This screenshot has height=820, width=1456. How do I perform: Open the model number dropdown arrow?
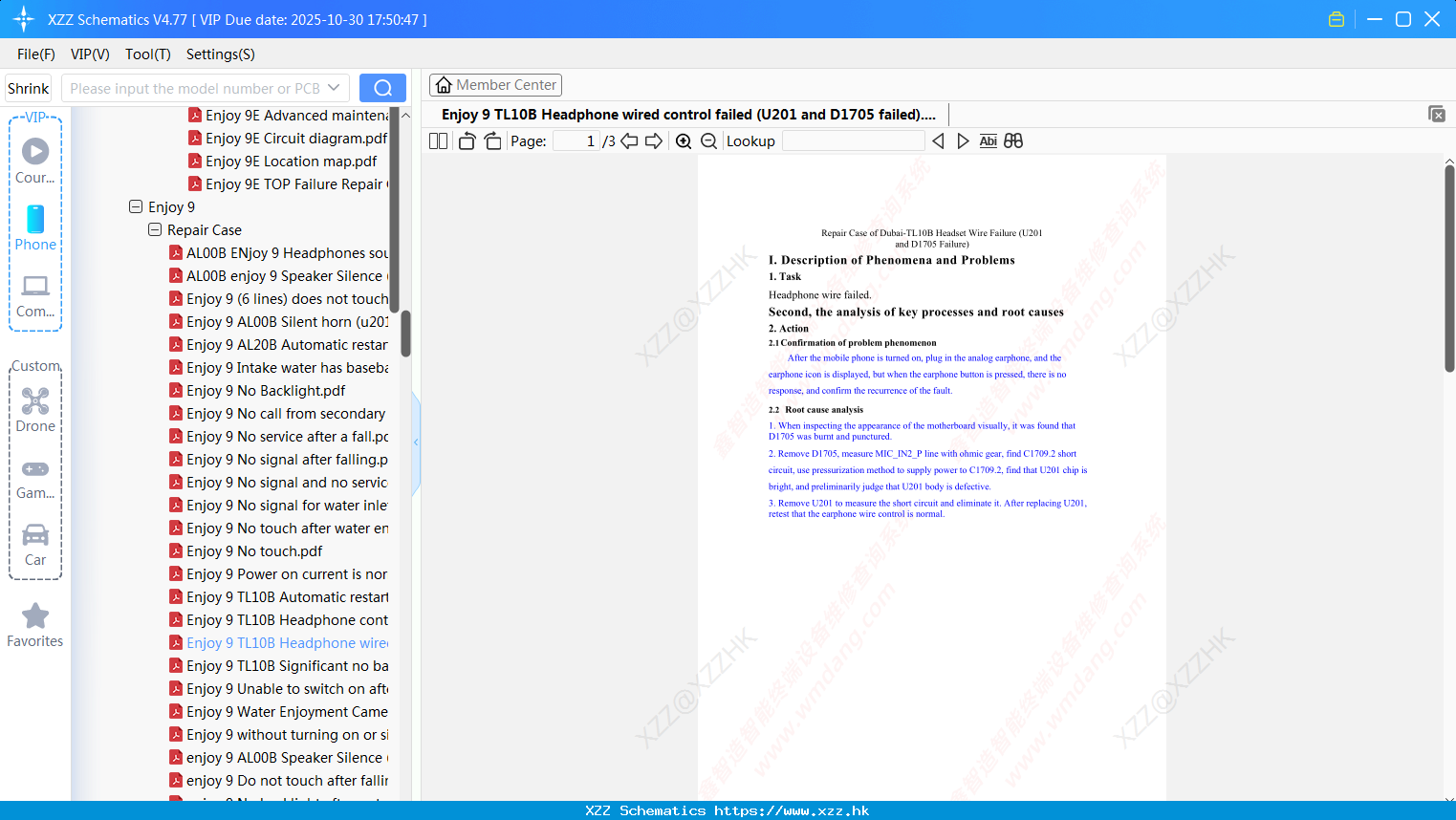(x=334, y=88)
